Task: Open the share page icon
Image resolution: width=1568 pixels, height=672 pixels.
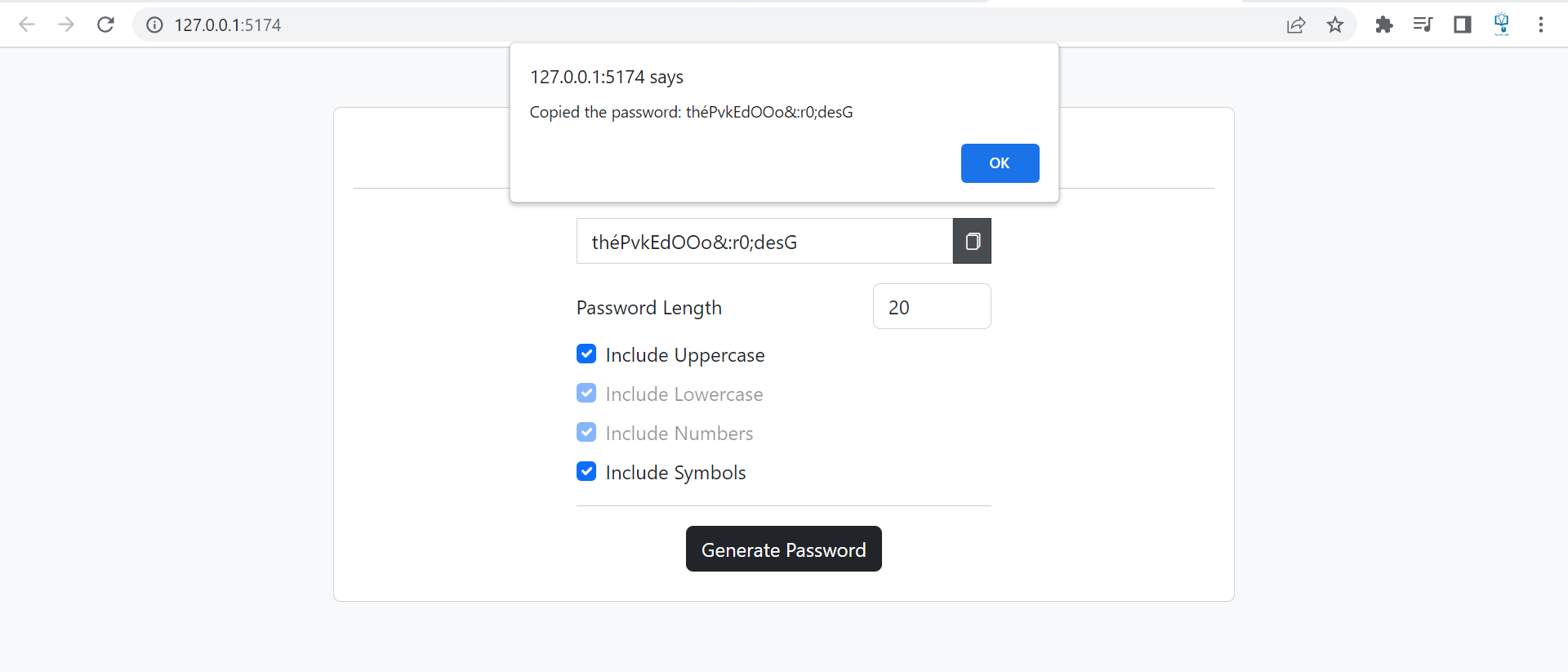Action: pyautogui.click(x=1296, y=24)
